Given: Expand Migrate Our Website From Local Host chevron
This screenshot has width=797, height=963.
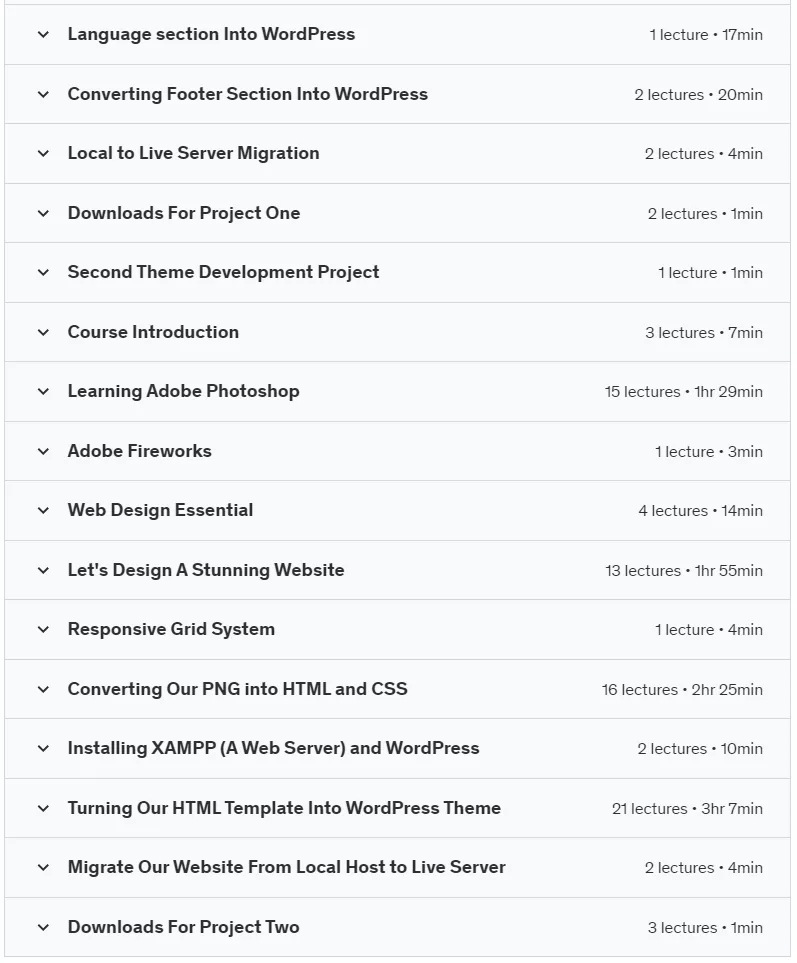Looking at the screenshot, I should tap(43, 868).
